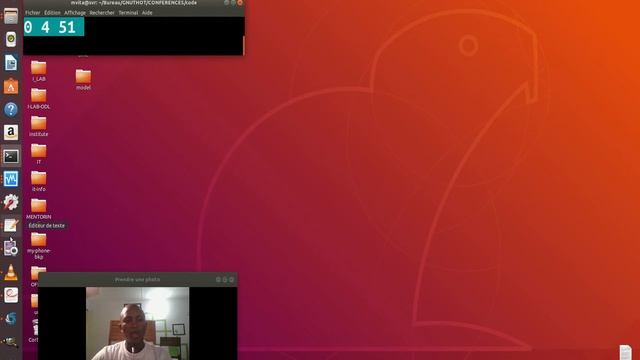Screen dimensions: 640x360
Task: Open the Terminal menu in the terminal
Action: point(128,13)
